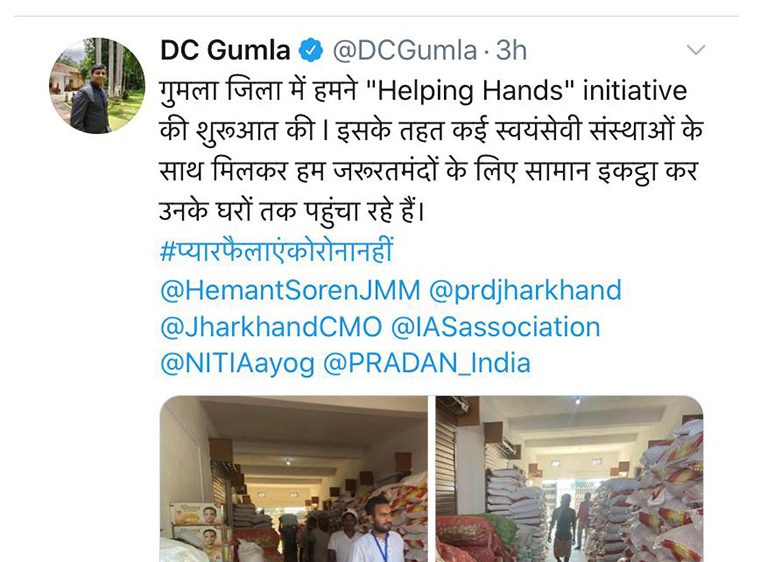
Task: Visit the @PRADAN_India mention
Action: tap(427, 364)
